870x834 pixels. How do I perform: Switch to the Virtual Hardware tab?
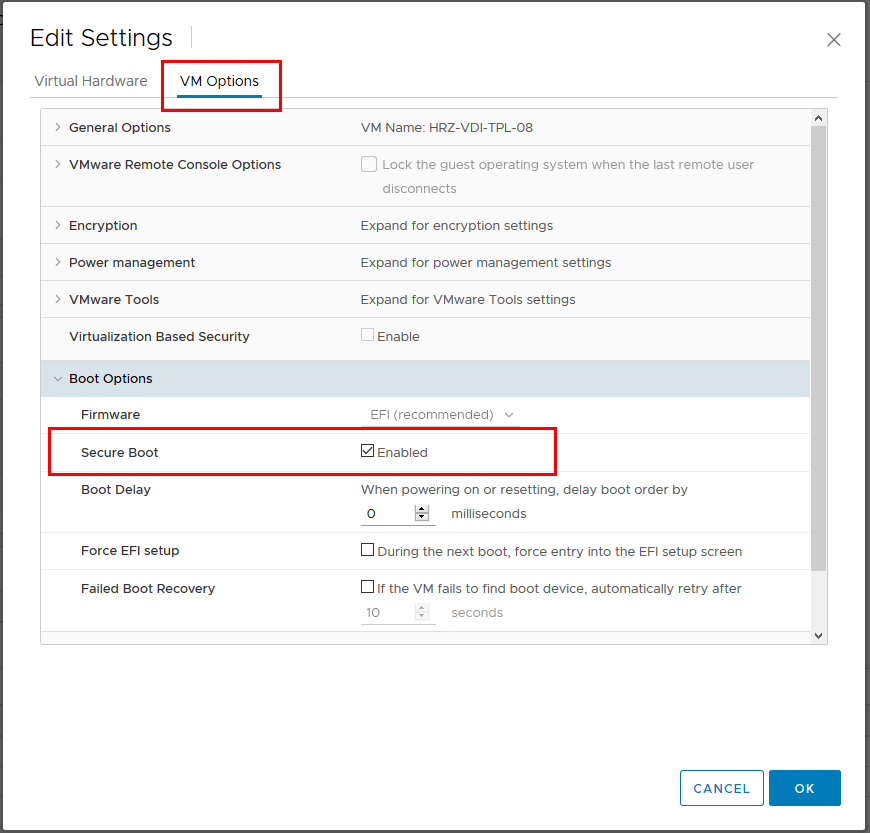click(x=91, y=81)
